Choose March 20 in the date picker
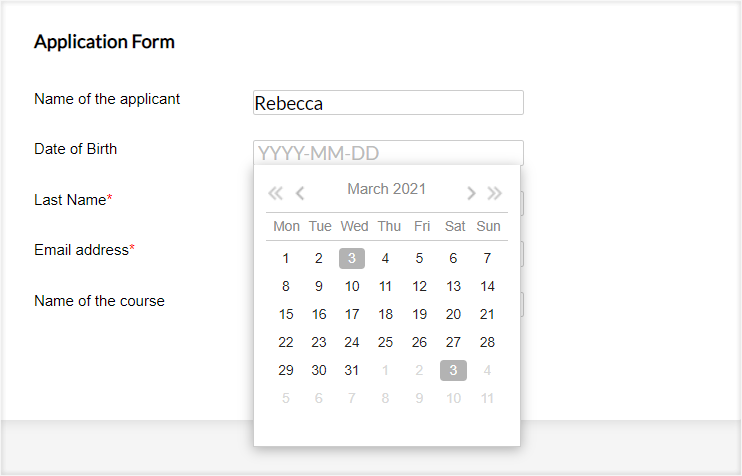 [x=453, y=314]
